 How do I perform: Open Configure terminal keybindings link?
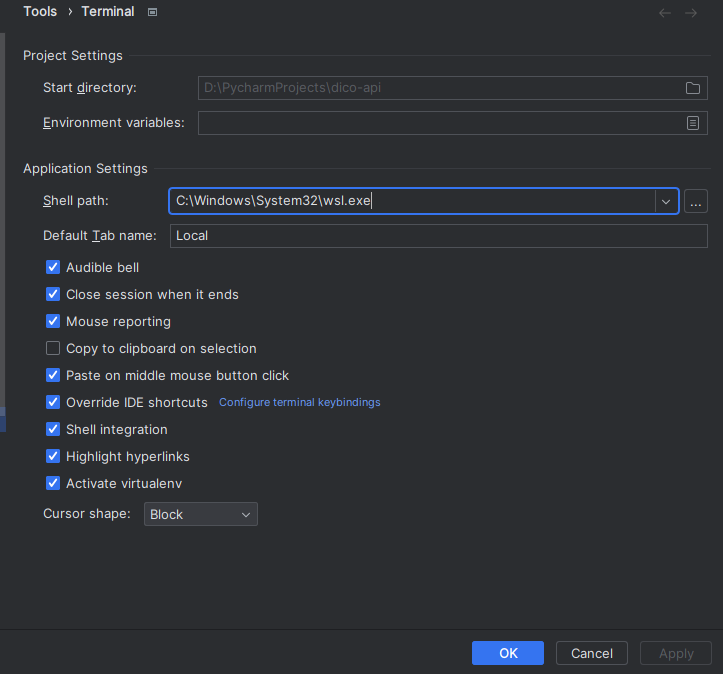coord(300,402)
